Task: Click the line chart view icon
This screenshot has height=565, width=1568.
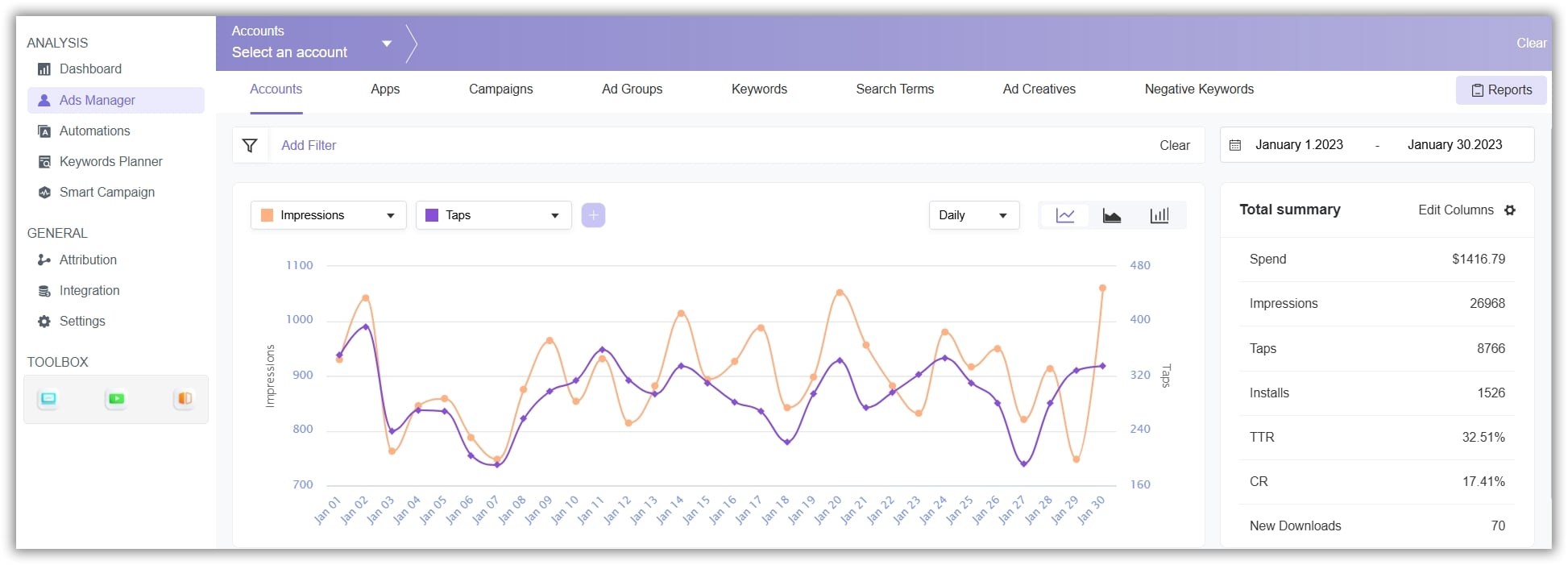Action: (1064, 215)
